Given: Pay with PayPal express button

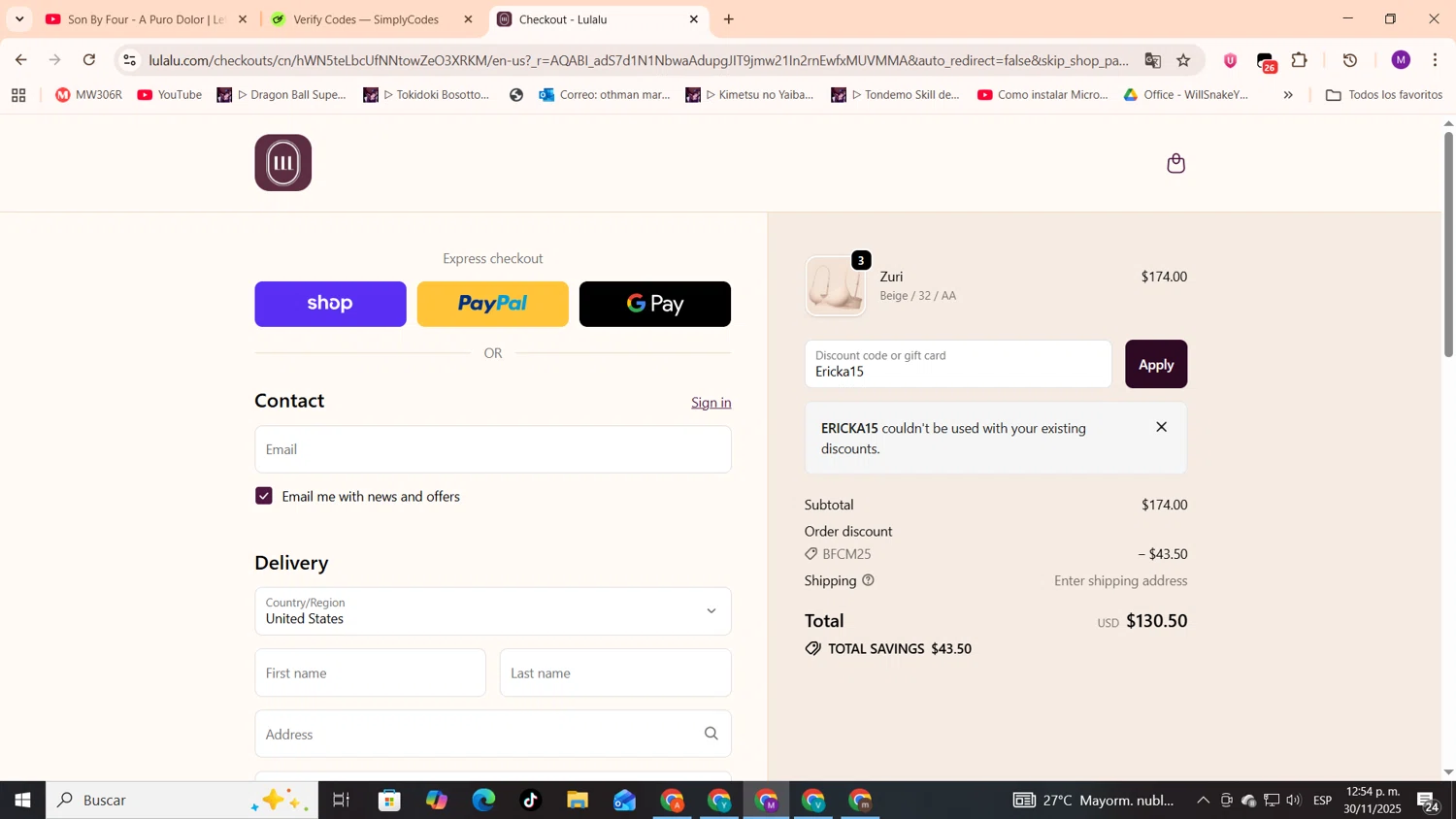Looking at the screenshot, I should [493, 304].
